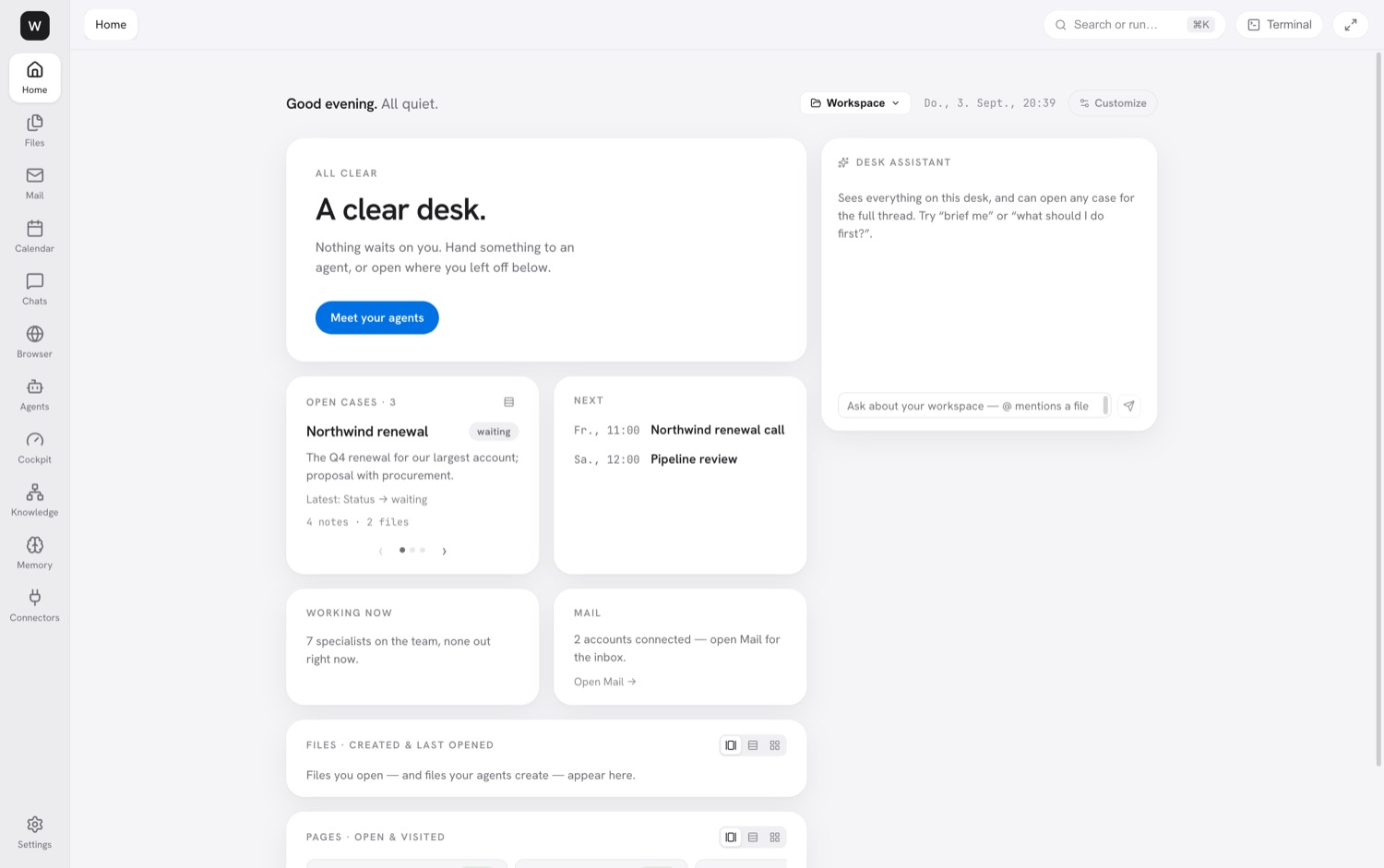Open Agents in the sidebar
Screen dimensions: 1384x868
34,394
